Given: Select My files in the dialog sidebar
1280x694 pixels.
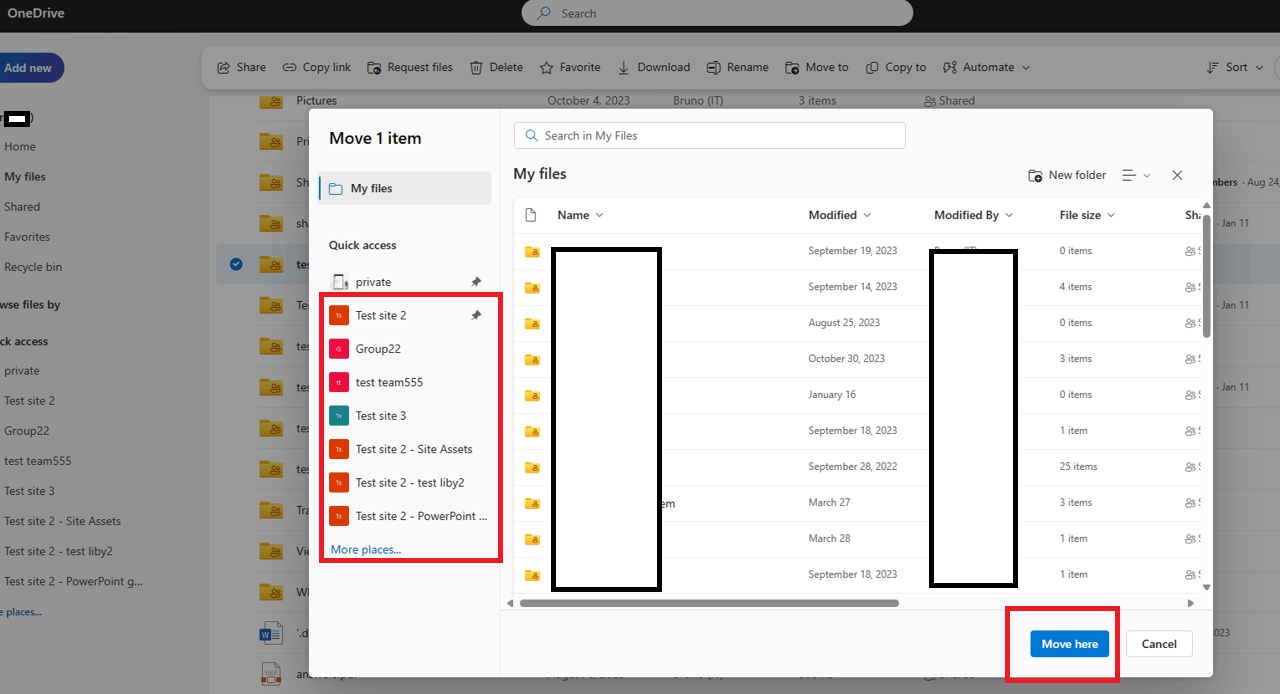Looking at the screenshot, I should tap(405, 188).
